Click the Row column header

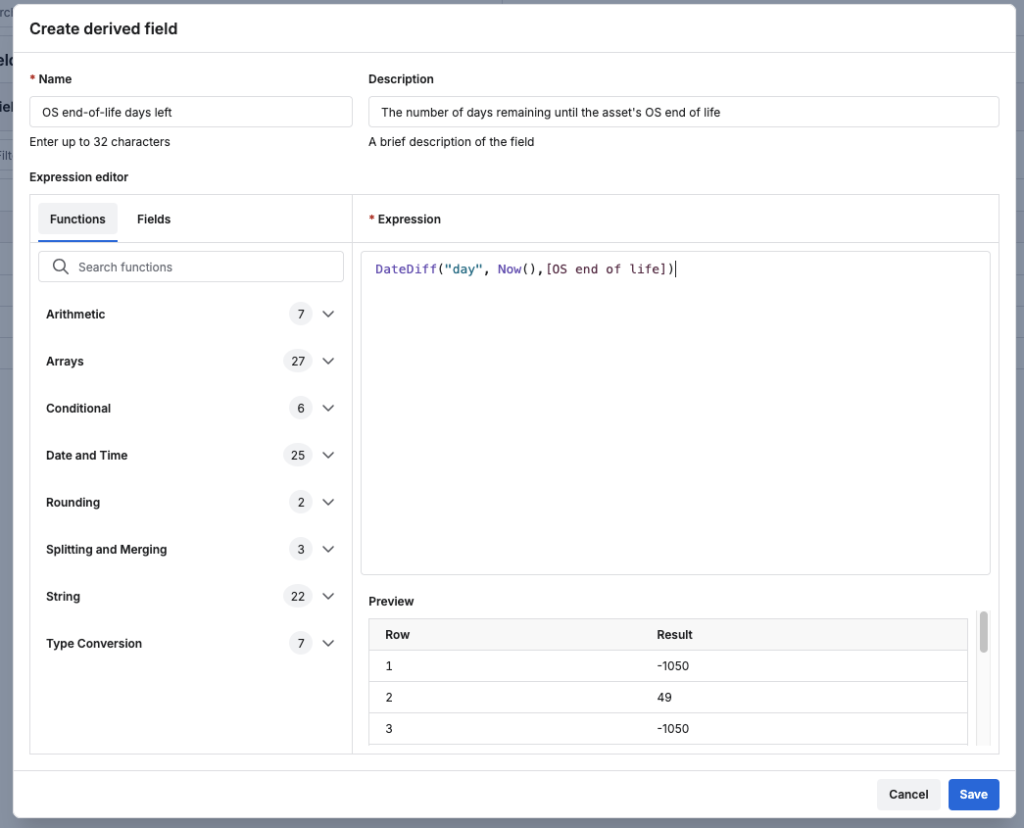(397, 634)
